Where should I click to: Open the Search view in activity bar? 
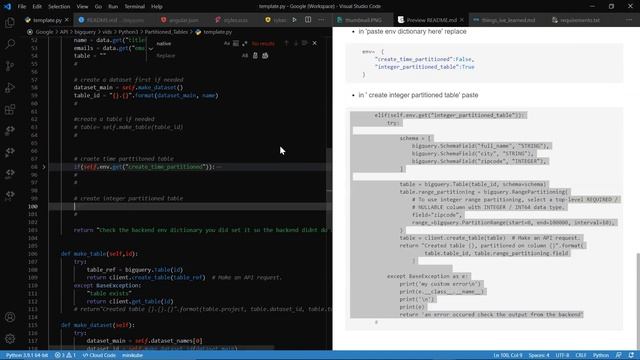click(10, 43)
